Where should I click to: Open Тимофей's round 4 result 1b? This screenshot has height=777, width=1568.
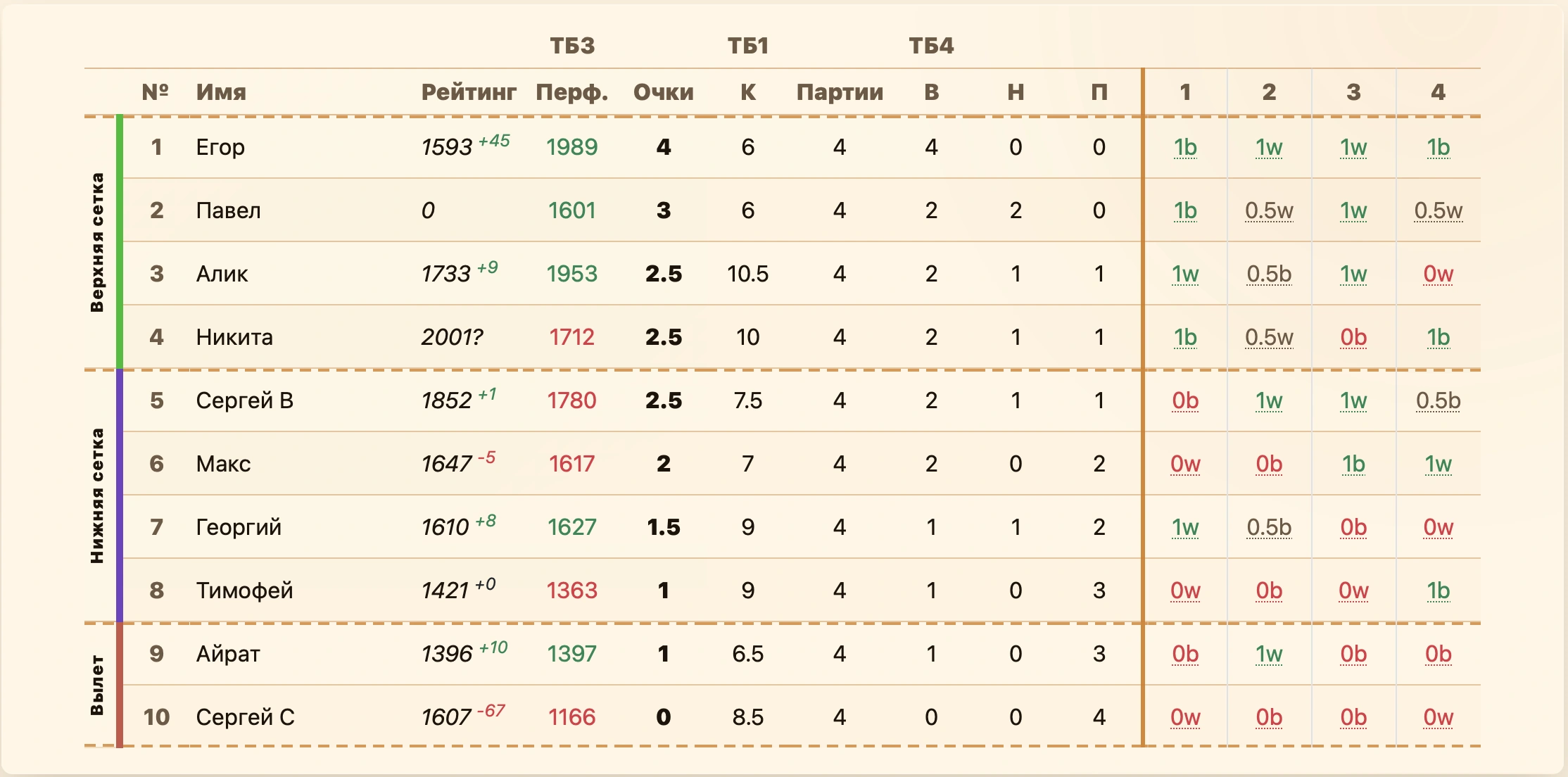tap(1438, 590)
